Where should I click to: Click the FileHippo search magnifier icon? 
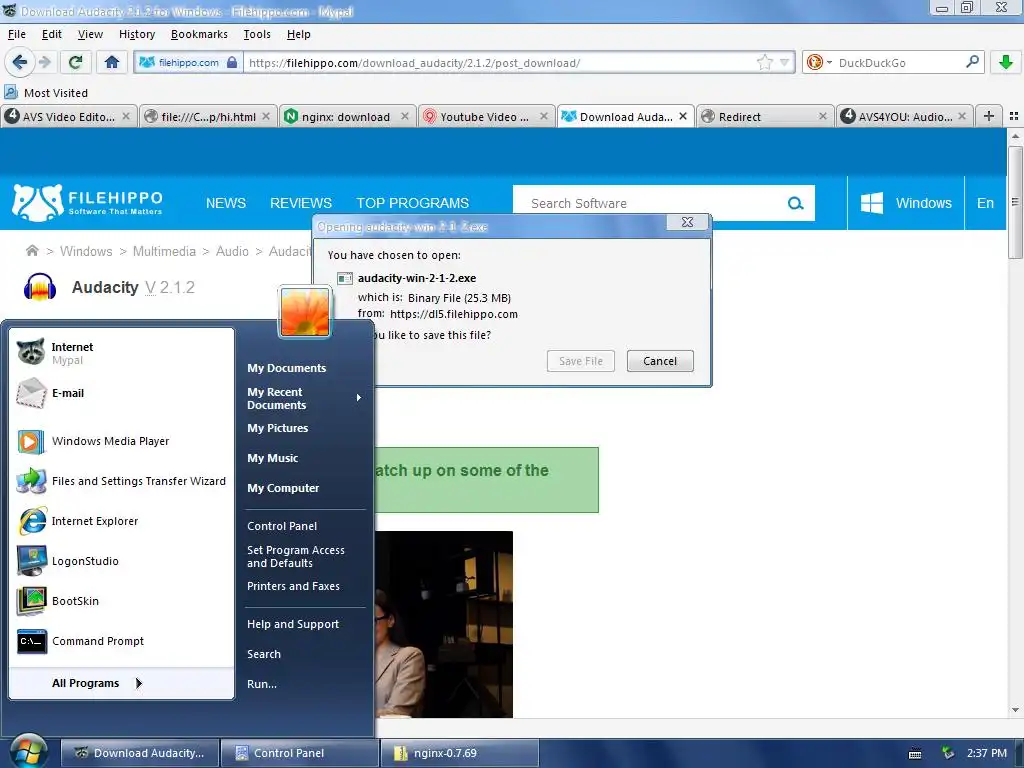(795, 203)
